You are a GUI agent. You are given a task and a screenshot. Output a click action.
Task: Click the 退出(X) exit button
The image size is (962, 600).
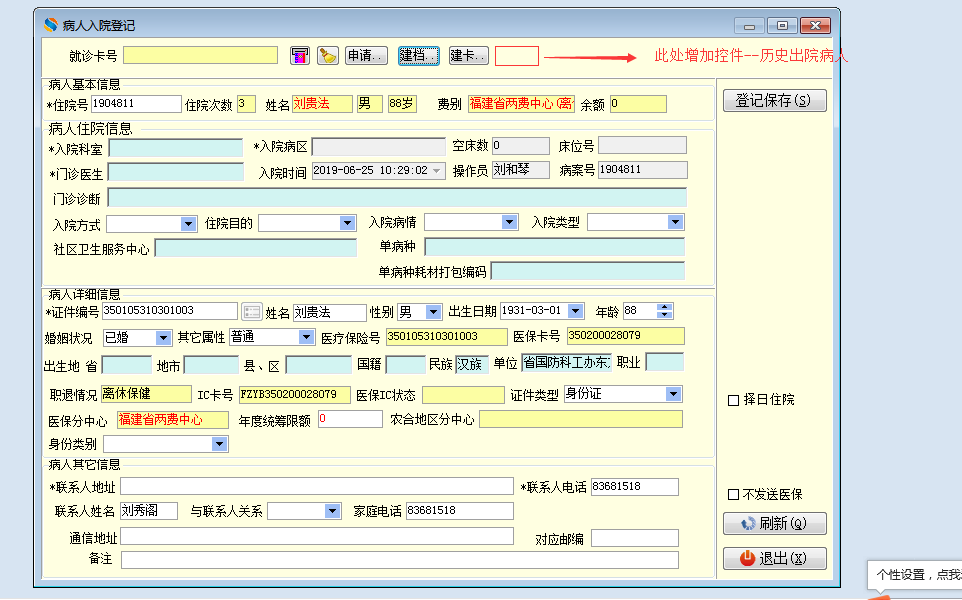774,558
